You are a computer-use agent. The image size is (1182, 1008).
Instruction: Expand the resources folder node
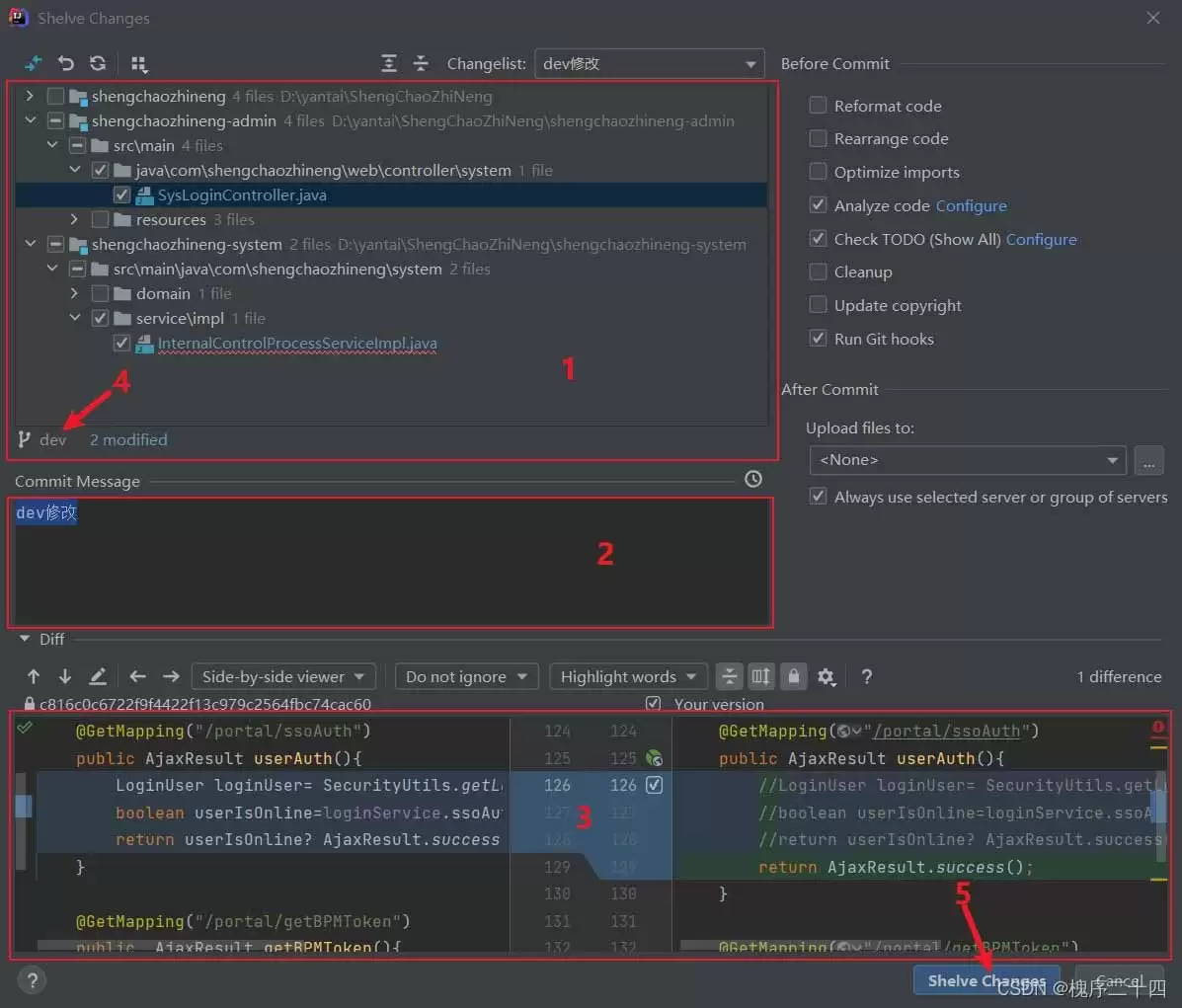(x=74, y=219)
